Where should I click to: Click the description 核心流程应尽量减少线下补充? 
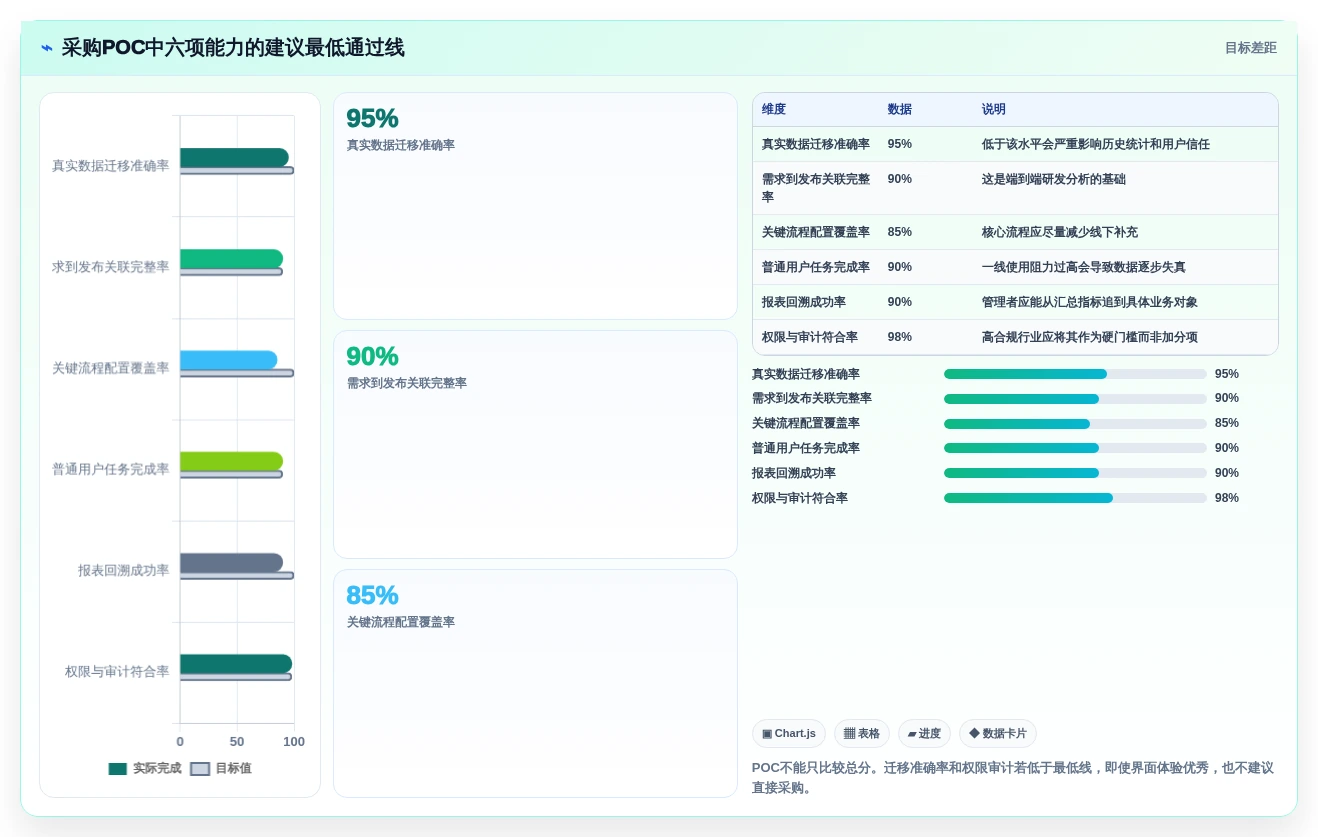point(1060,232)
